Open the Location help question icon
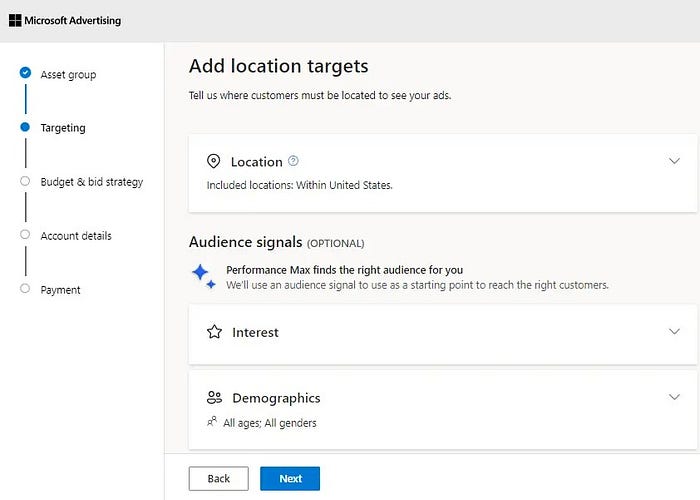This screenshot has width=700, height=500. (x=293, y=160)
